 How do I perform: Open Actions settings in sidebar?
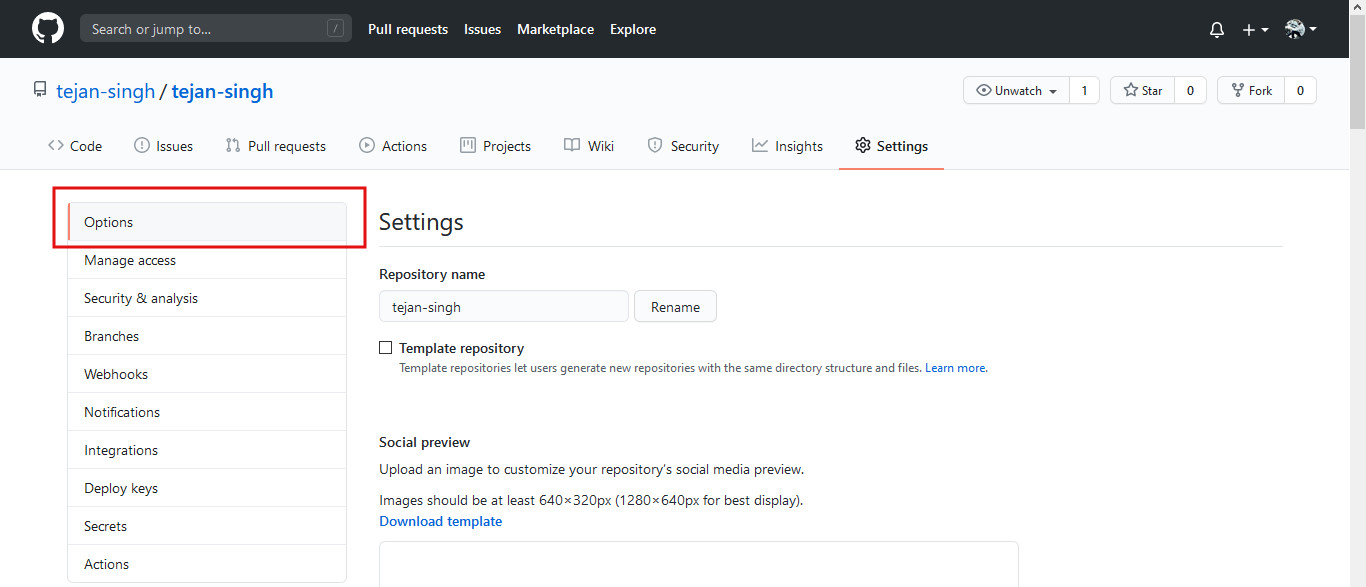pyautogui.click(x=207, y=564)
